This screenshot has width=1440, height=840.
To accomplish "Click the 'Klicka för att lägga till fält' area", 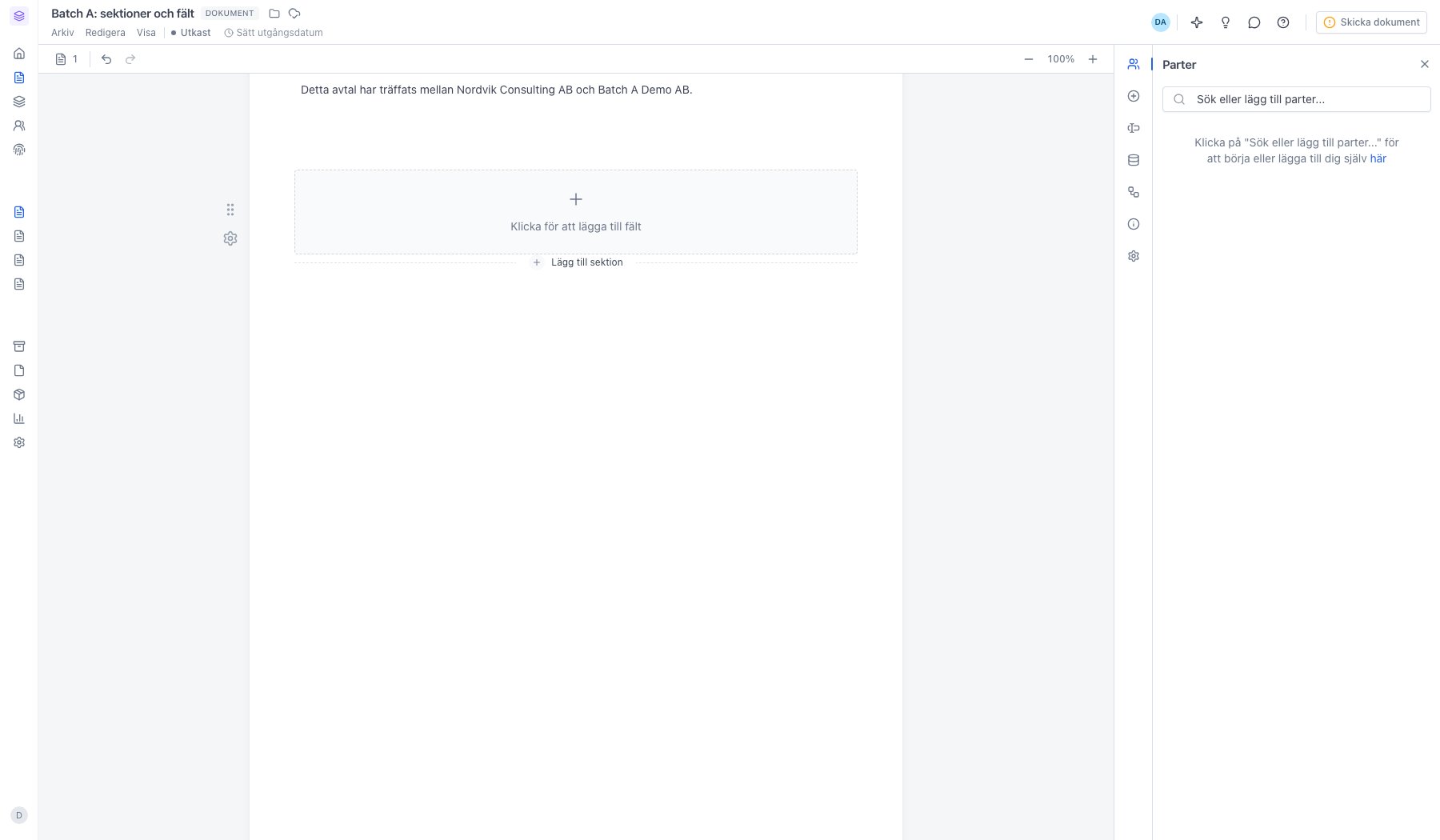I will (576, 212).
